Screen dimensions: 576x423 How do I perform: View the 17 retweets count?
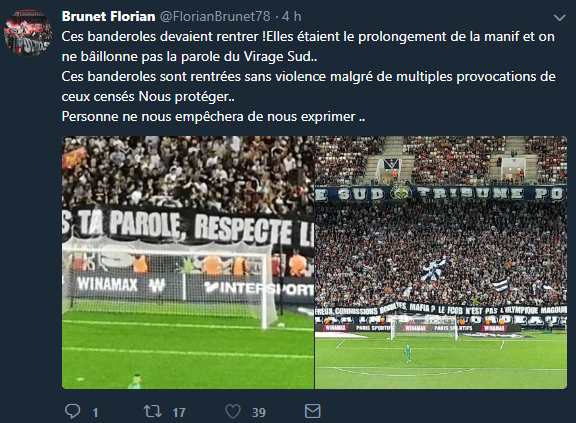pos(179,413)
